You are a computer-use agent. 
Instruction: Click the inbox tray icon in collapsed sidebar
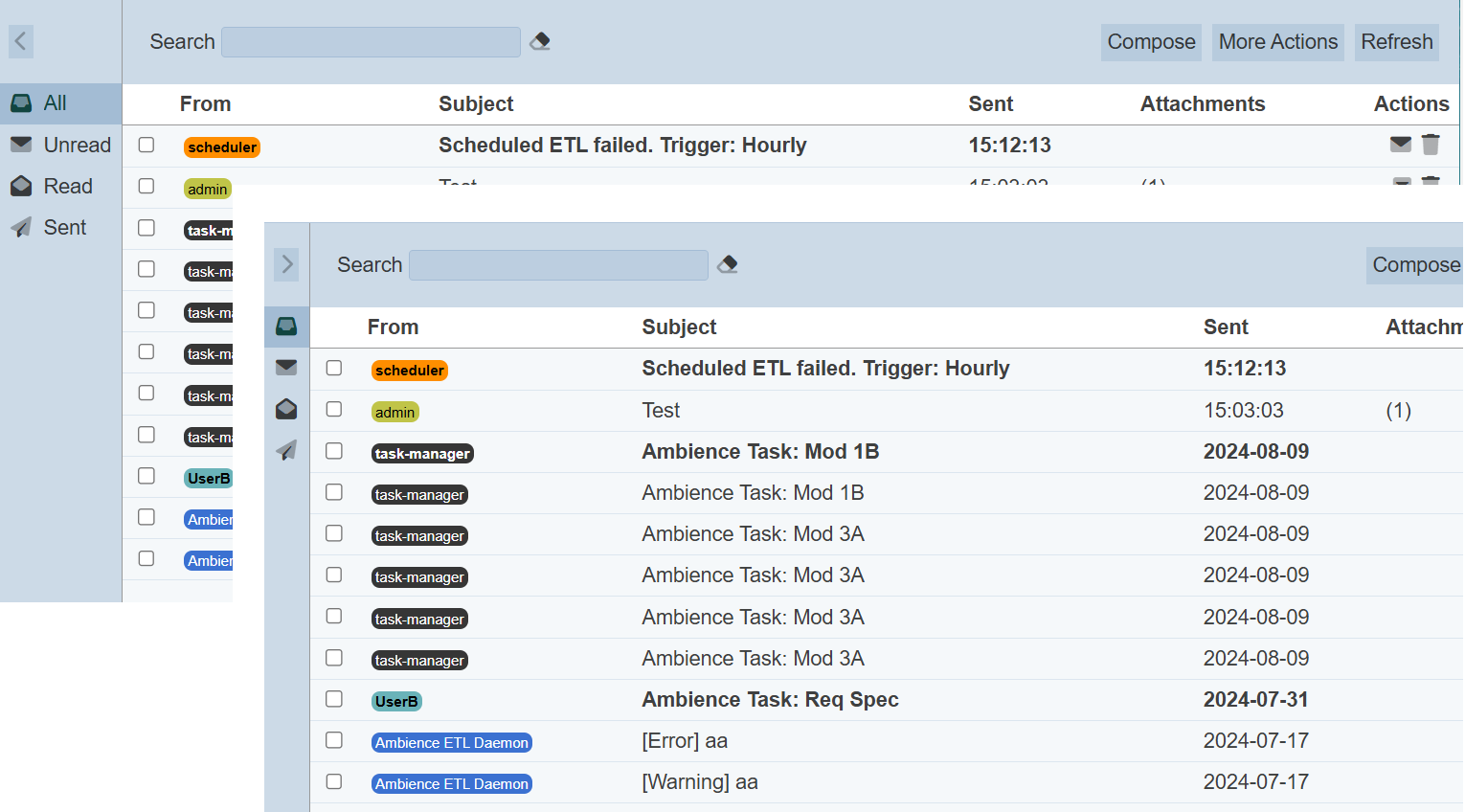[x=286, y=327]
